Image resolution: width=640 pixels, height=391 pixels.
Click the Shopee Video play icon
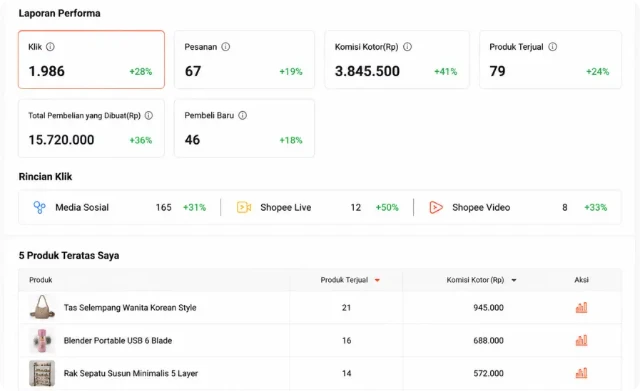coord(436,207)
